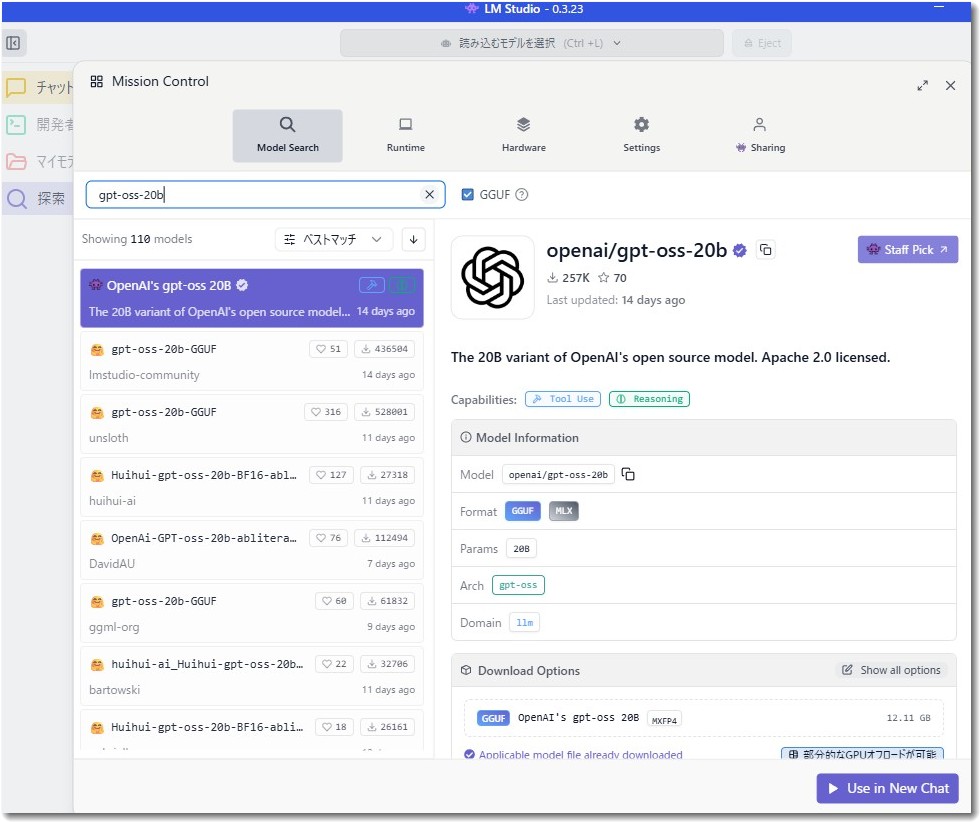Image resolution: width=980 pixels, height=822 pixels.
Task: Toggle the GGUF filter checkbox
Action: [x=468, y=194]
